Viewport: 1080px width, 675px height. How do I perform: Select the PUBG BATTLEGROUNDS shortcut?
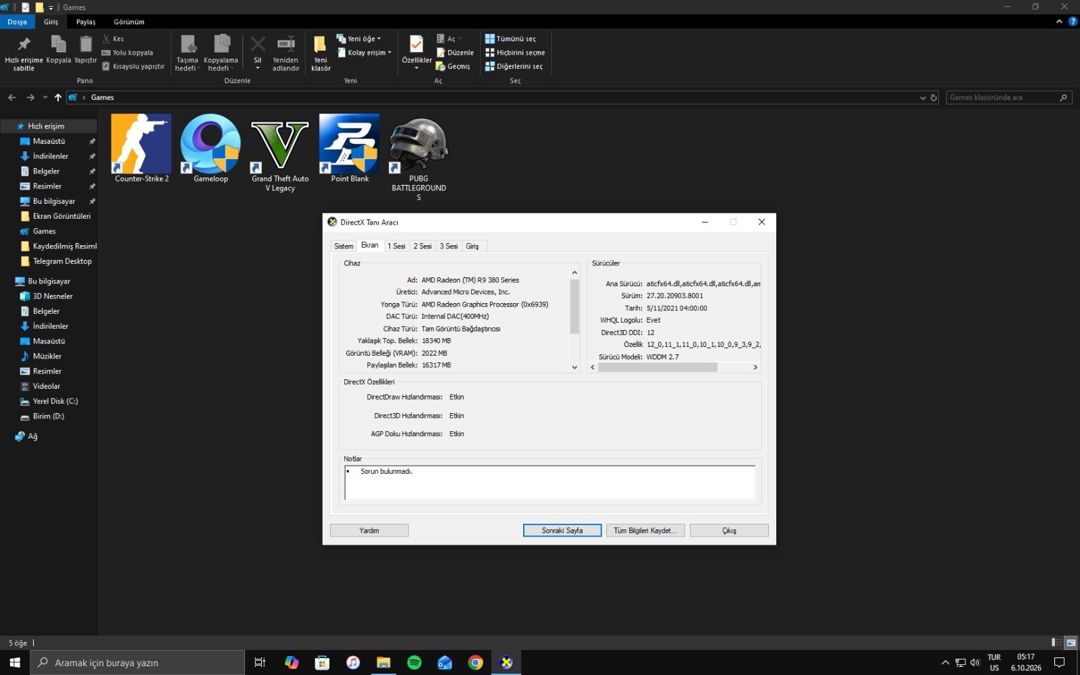418,158
